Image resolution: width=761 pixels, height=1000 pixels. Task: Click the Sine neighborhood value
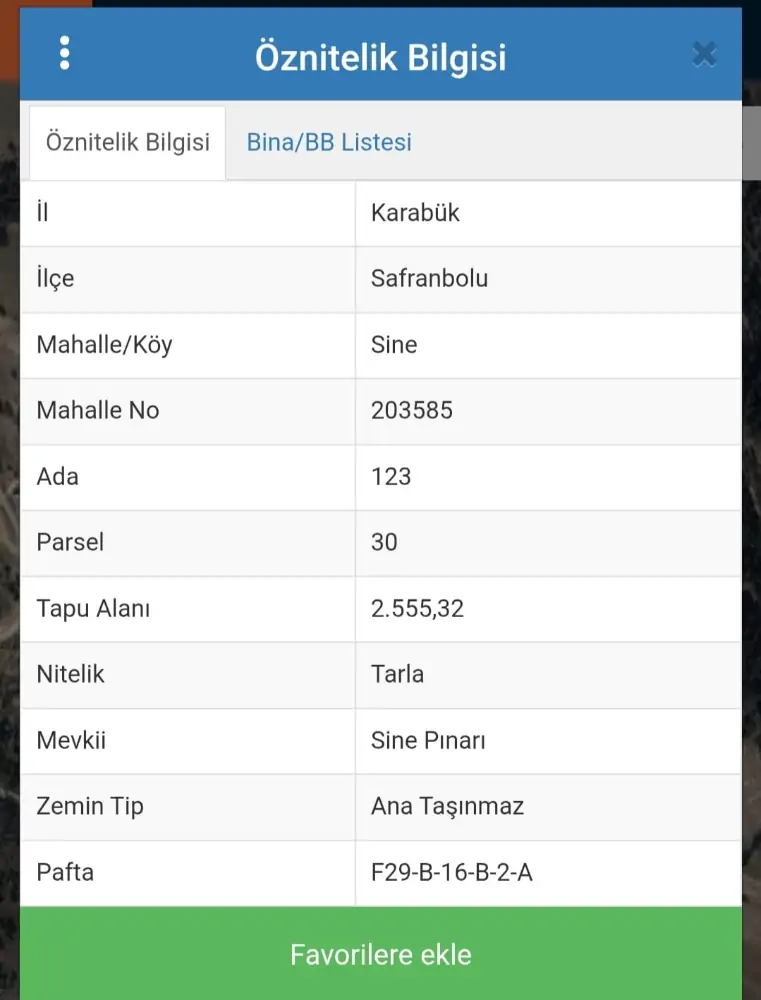pos(394,345)
